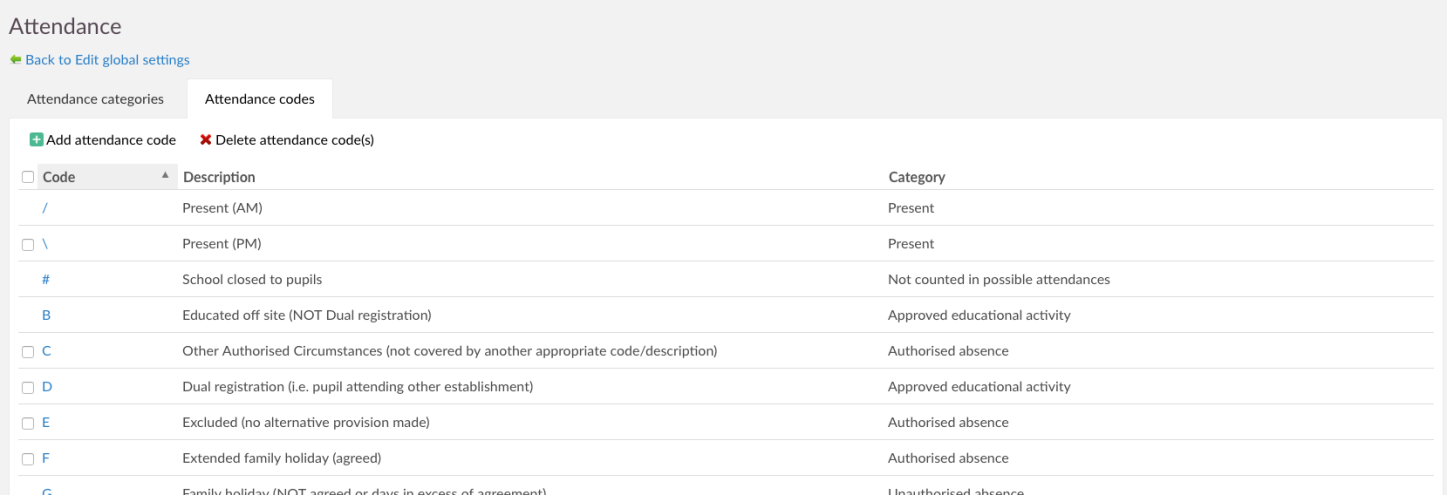Open the forward slash attendance code
1447x495 pixels.
point(45,208)
